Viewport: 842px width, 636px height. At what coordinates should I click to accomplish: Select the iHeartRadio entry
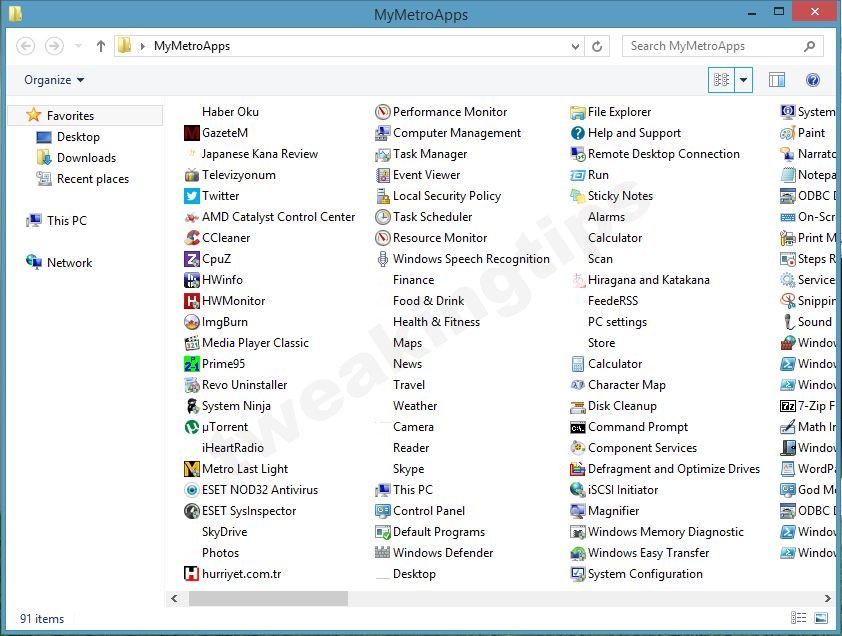(x=233, y=448)
